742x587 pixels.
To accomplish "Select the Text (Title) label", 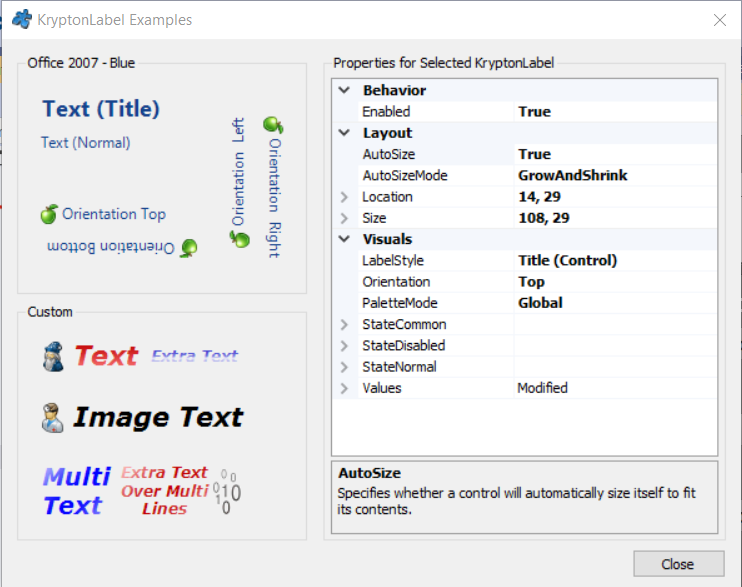I will click(x=101, y=109).
